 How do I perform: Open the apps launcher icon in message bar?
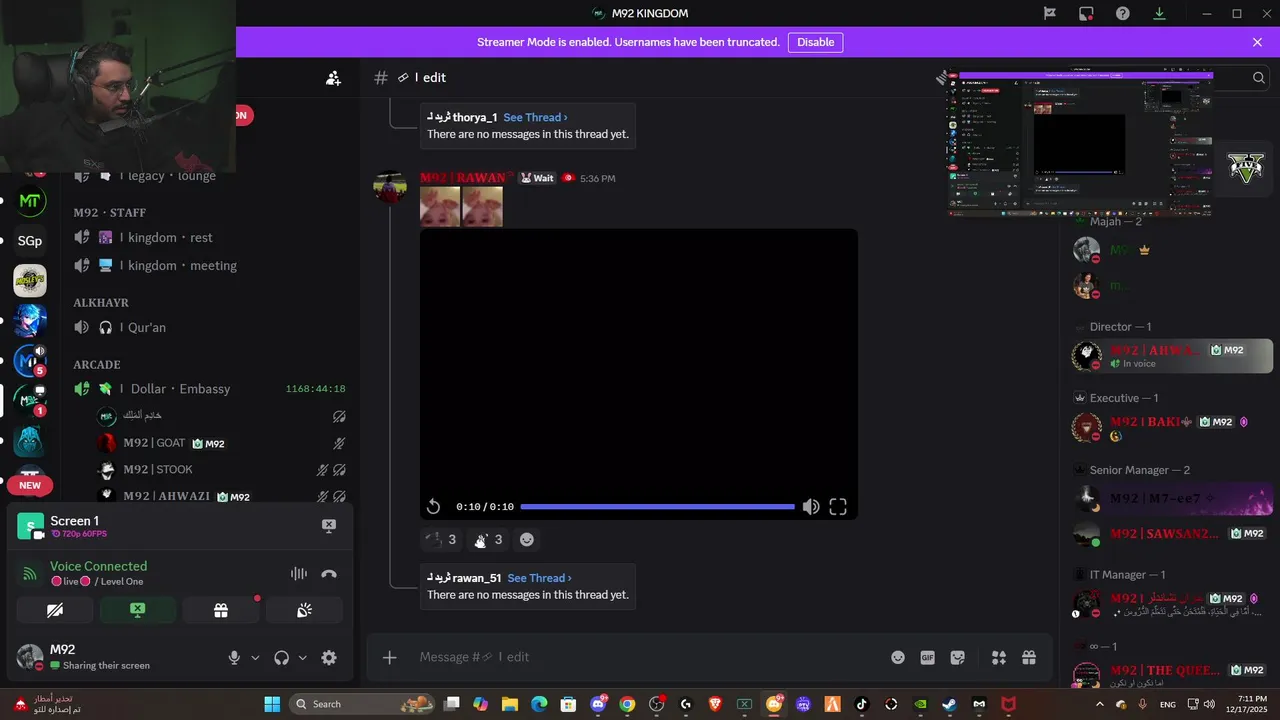998,657
